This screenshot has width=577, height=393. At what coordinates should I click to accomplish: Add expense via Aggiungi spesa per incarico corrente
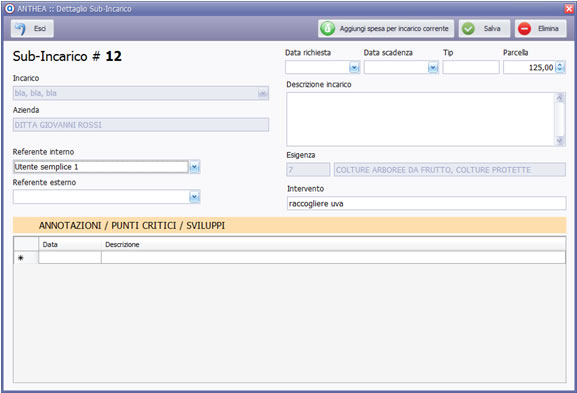(386, 29)
